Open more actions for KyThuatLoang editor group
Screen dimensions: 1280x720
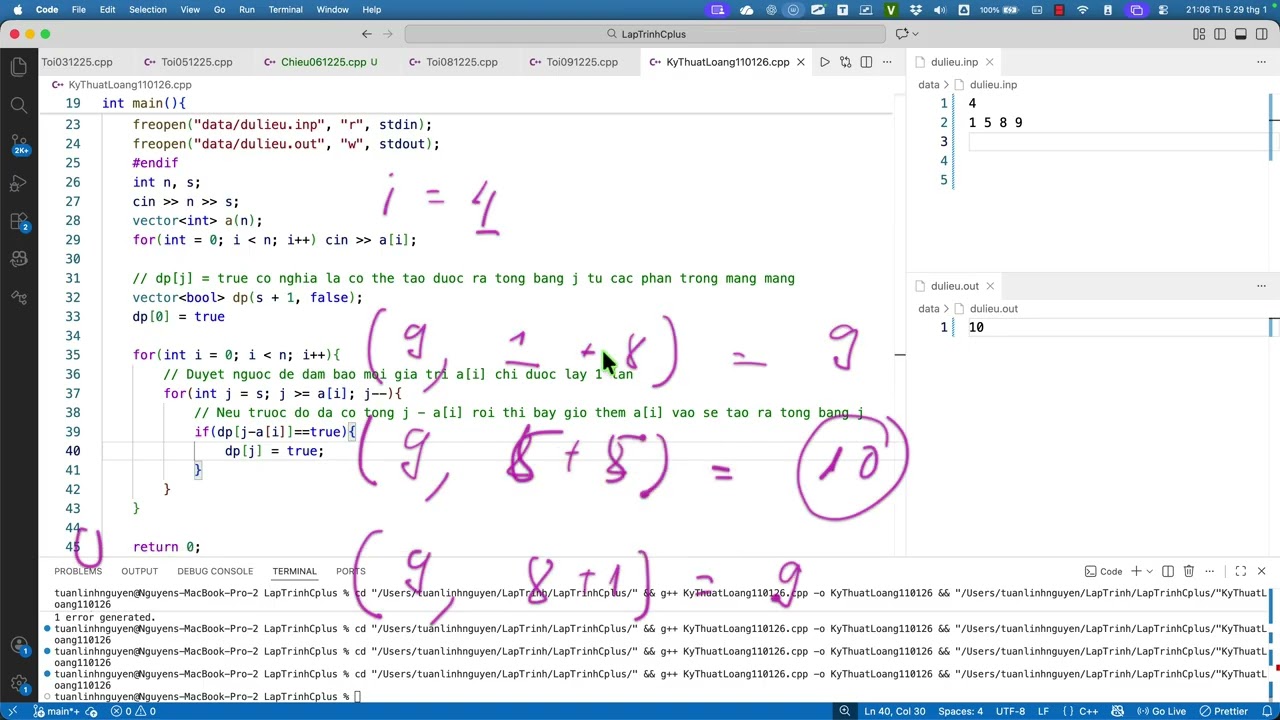(887, 62)
